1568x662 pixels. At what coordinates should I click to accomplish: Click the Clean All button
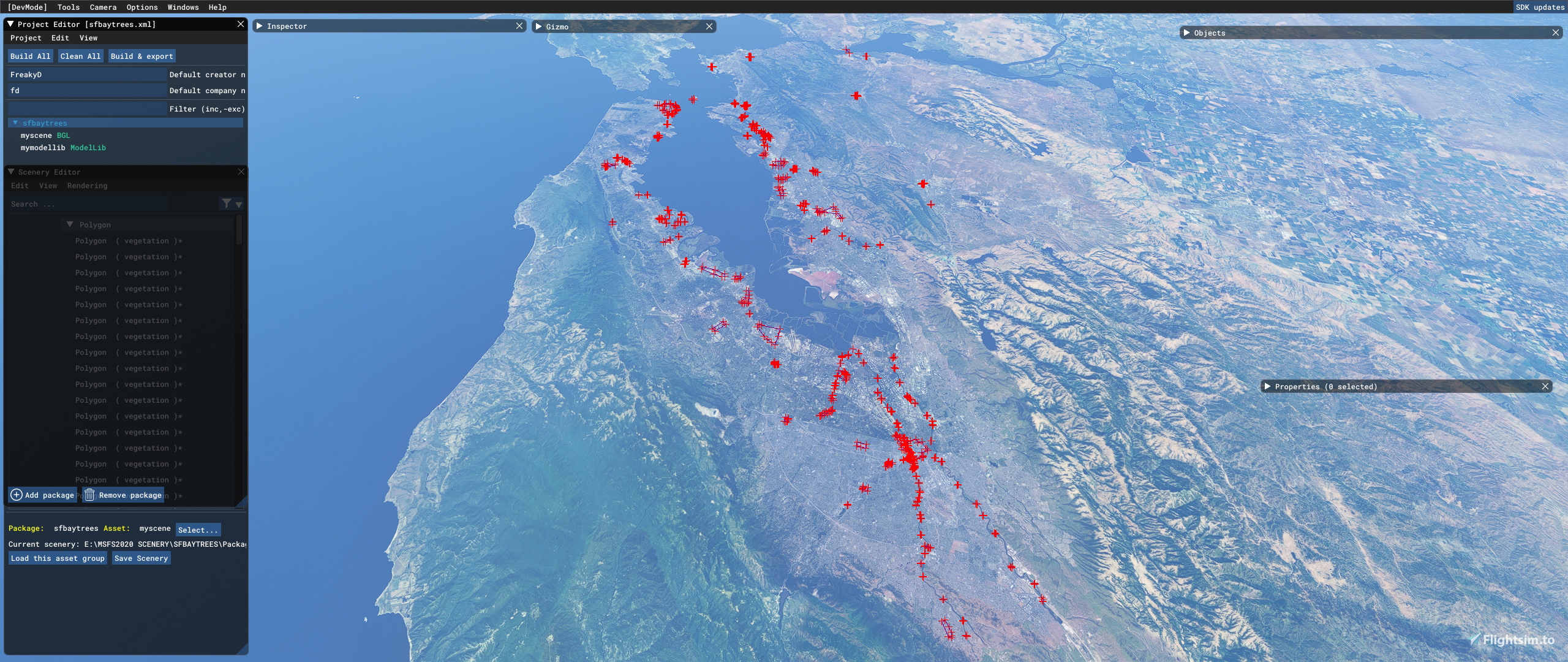[x=80, y=56]
